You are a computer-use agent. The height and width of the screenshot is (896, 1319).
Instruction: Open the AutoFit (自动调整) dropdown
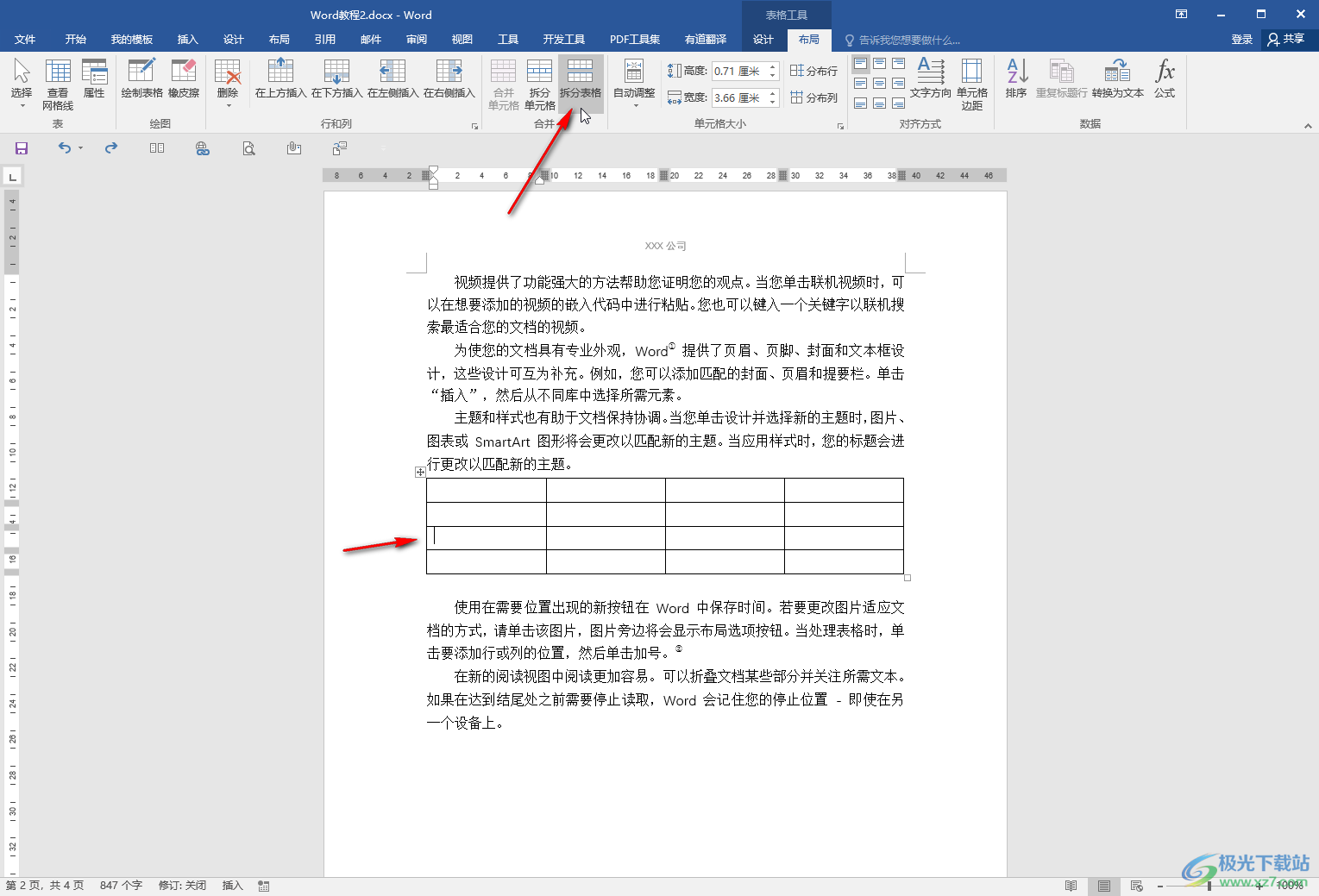coord(634,84)
